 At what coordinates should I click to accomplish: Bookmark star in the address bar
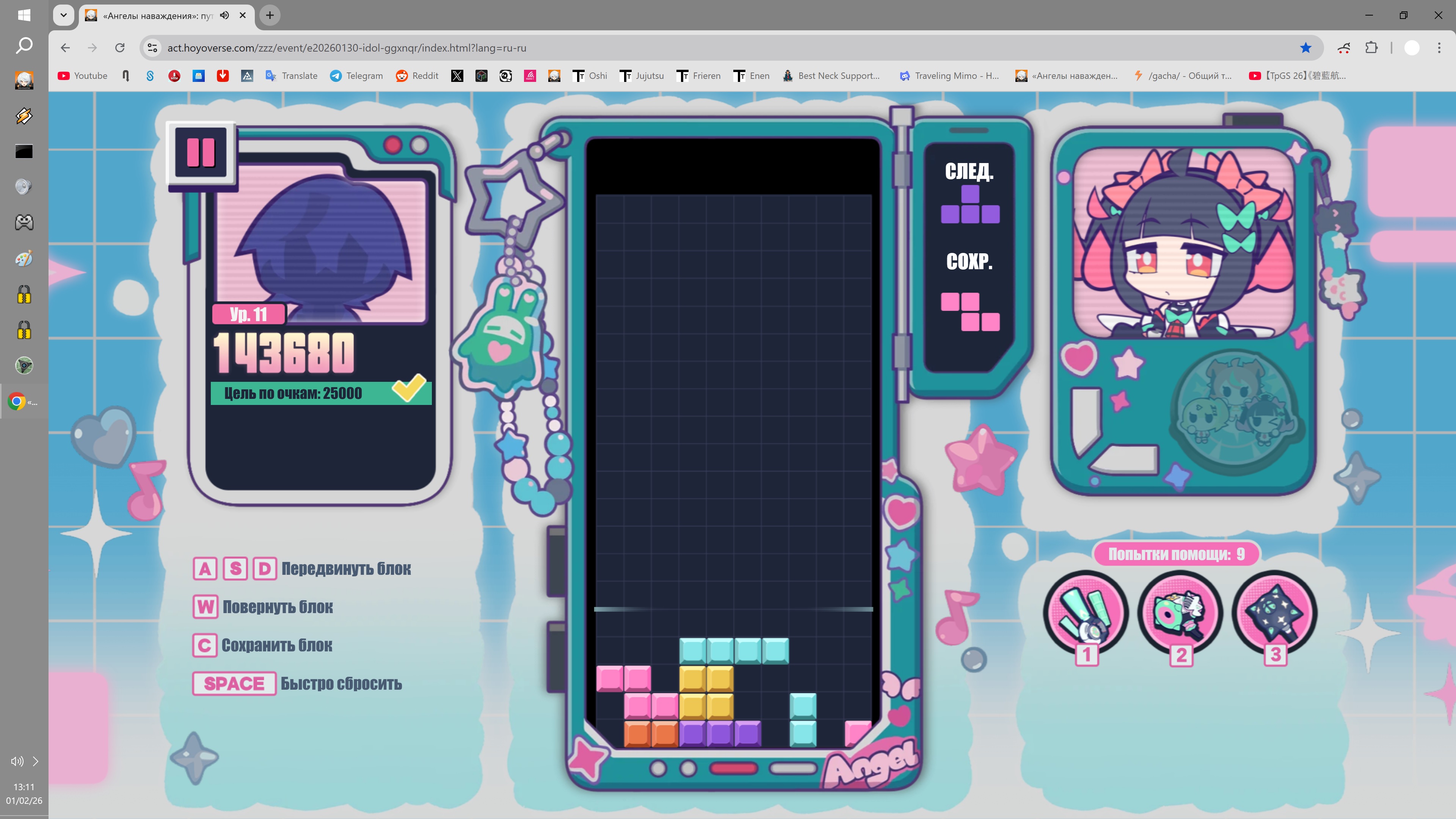click(x=1305, y=48)
